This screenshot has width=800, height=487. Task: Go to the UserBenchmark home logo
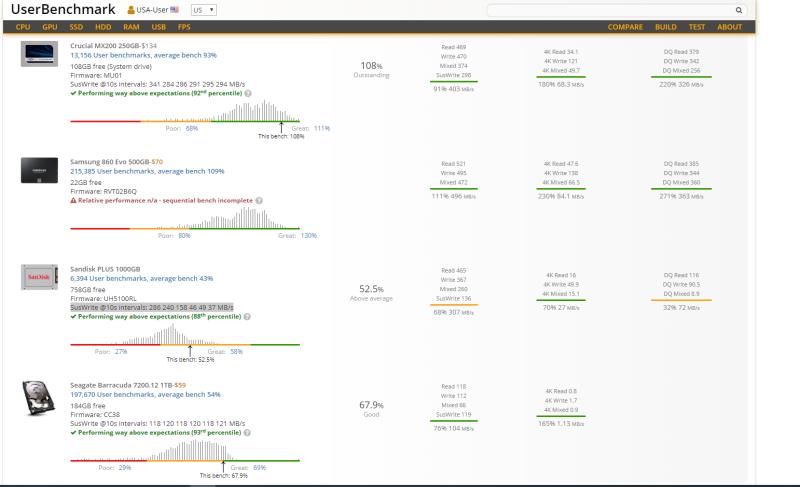[x=63, y=9]
